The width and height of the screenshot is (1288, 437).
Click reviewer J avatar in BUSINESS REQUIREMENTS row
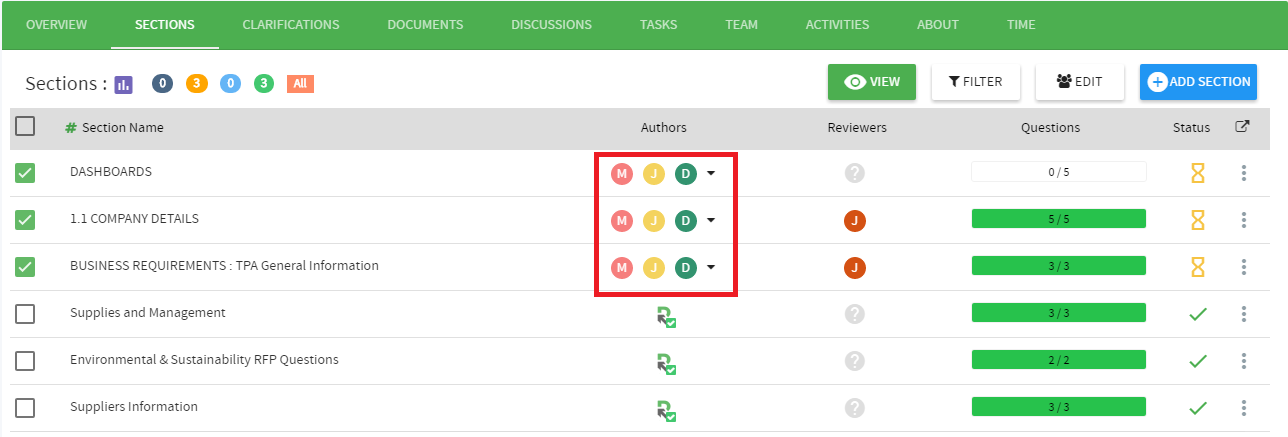[x=854, y=267]
